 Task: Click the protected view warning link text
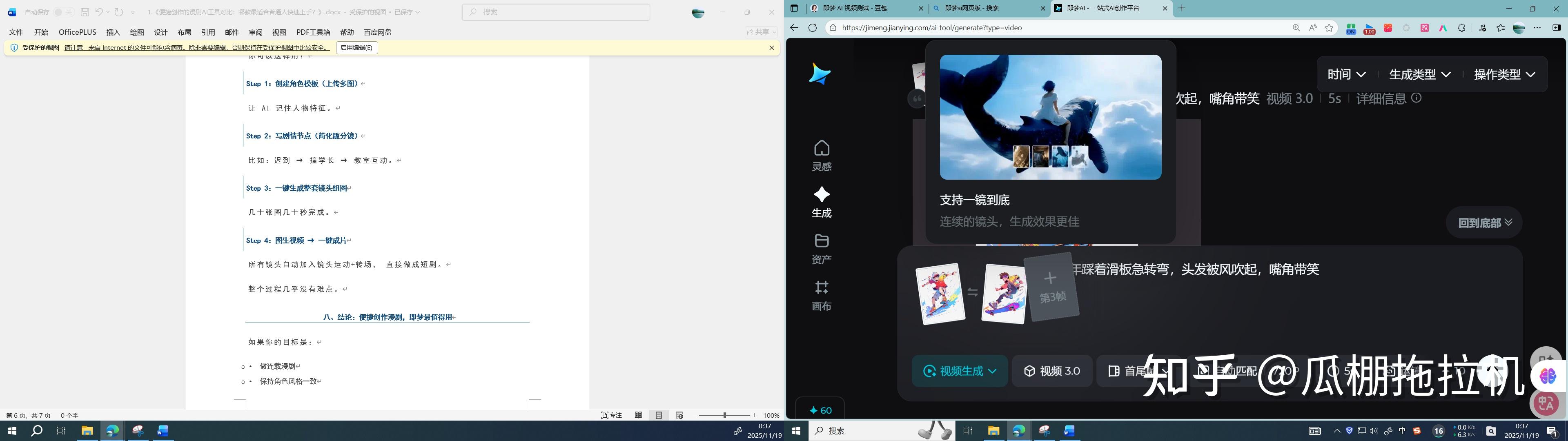coord(196,47)
